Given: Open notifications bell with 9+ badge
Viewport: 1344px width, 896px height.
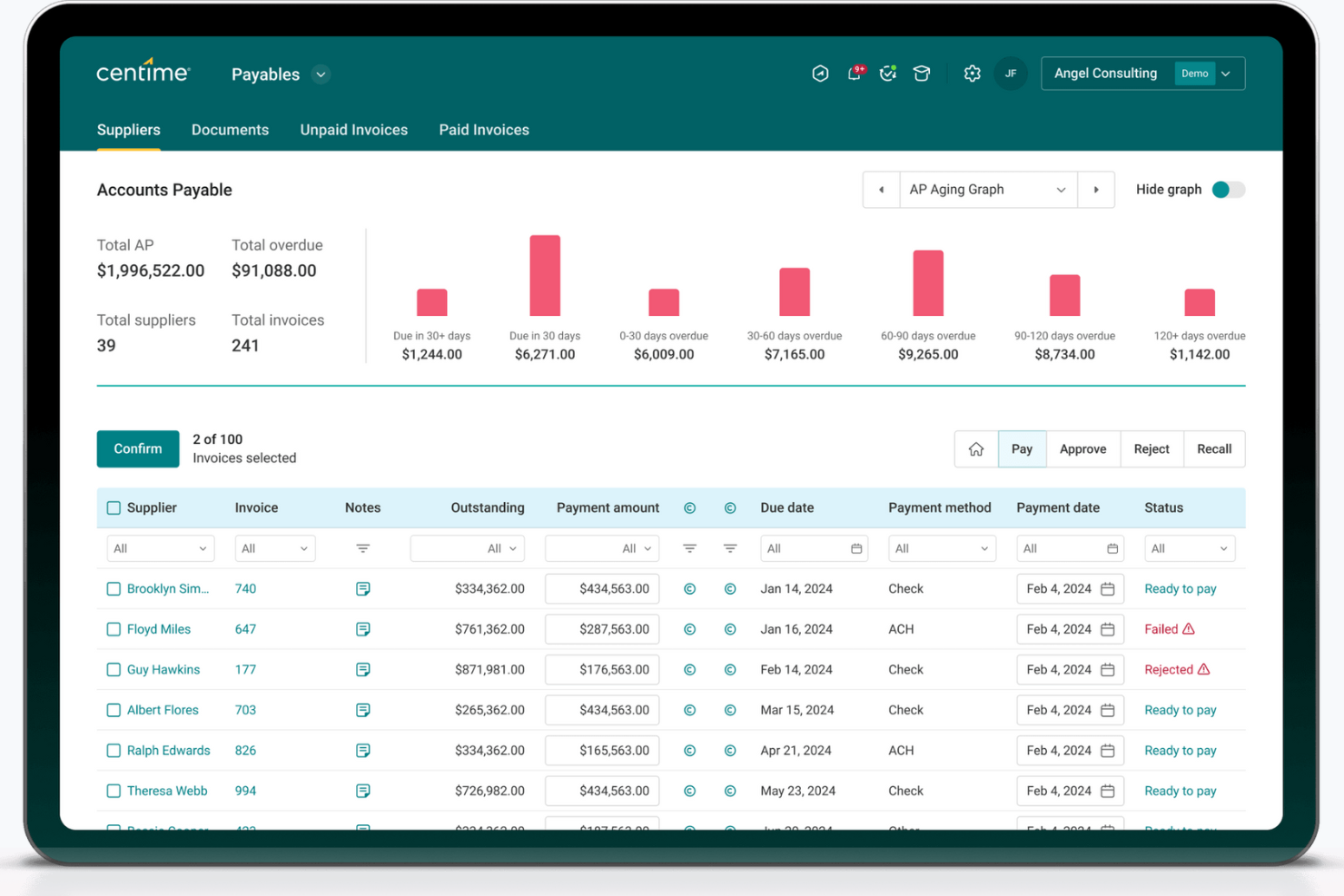Looking at the screenshot, I should [855, 74].
